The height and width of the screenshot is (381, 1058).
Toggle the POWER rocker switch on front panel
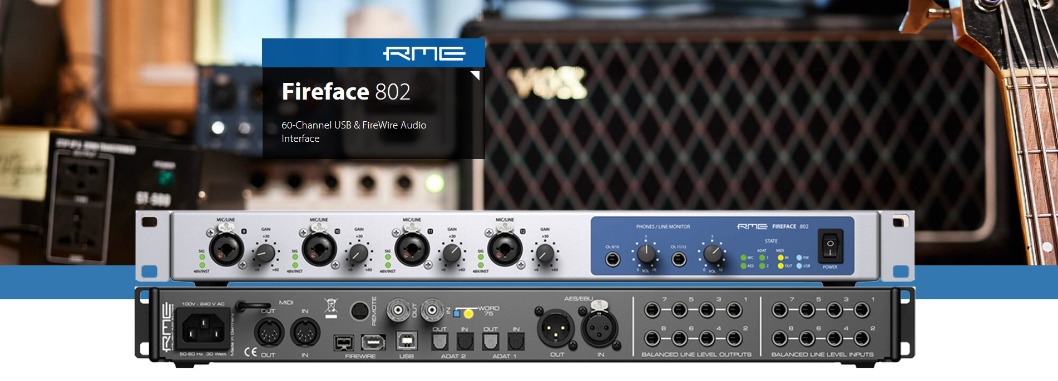pyautogui.click(x=830, y=246)
